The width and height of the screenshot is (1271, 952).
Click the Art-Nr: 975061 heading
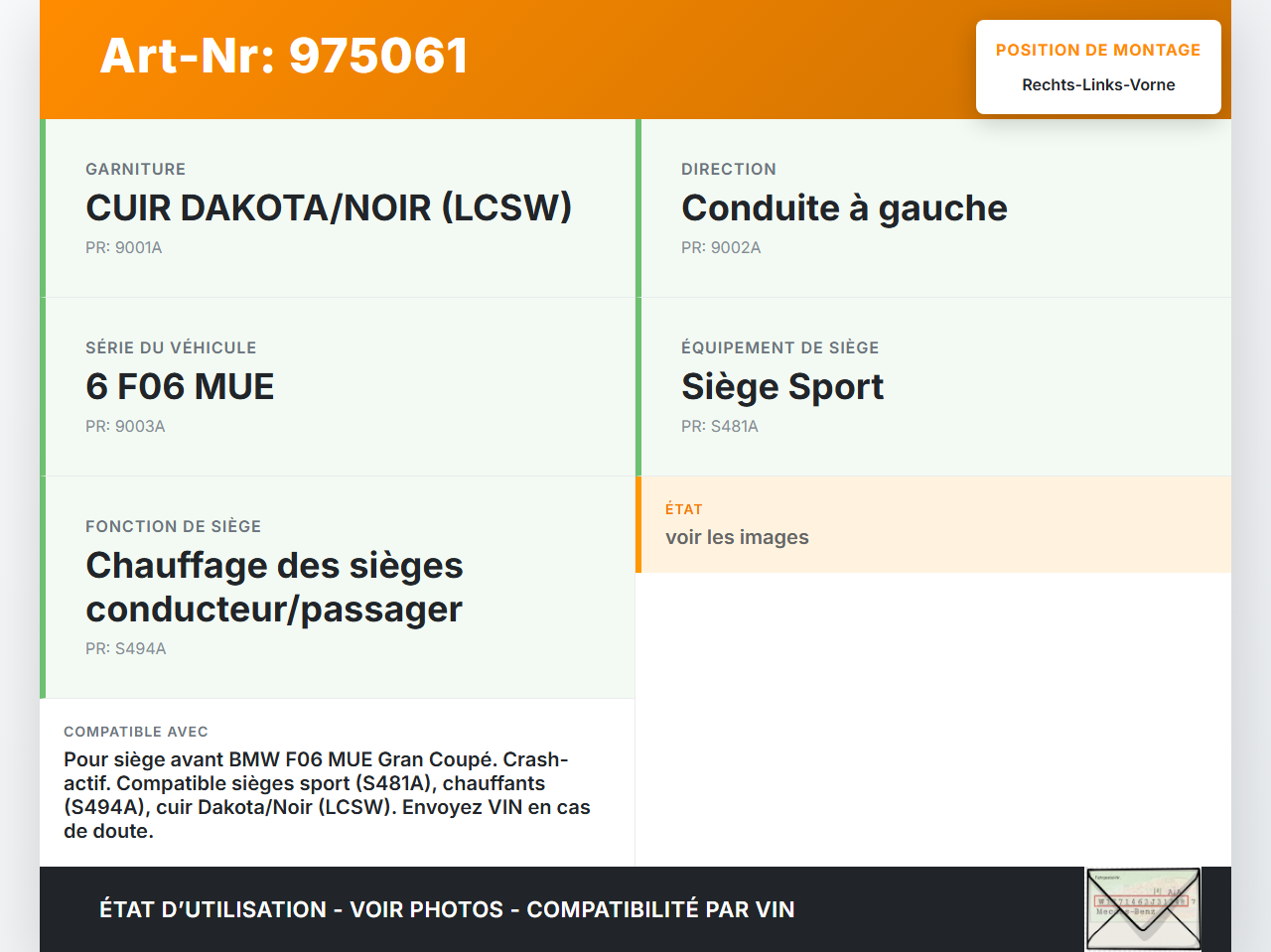[x=284, y=57]
